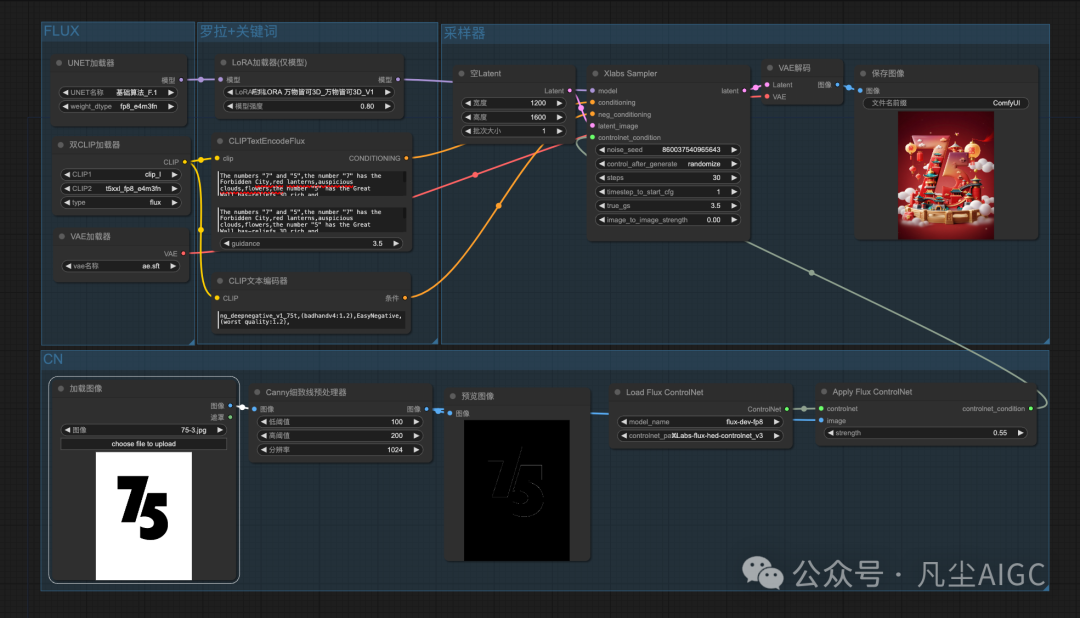Open the LoRA name selector in LoRA加载器
Viewport: 1080px width, 618px height.
coord(309,92)
